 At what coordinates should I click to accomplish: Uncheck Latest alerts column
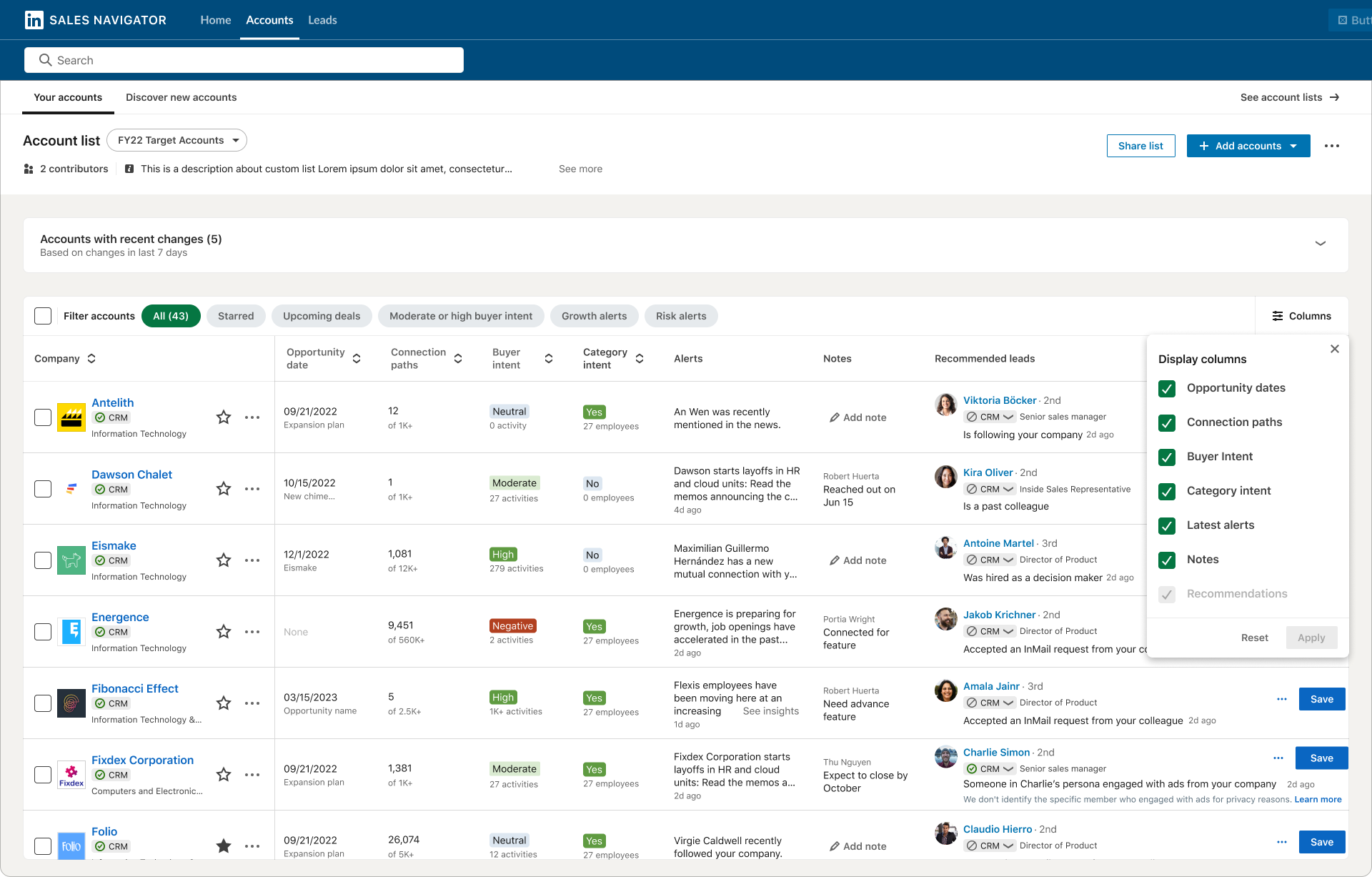click(x=1167, y=525)
